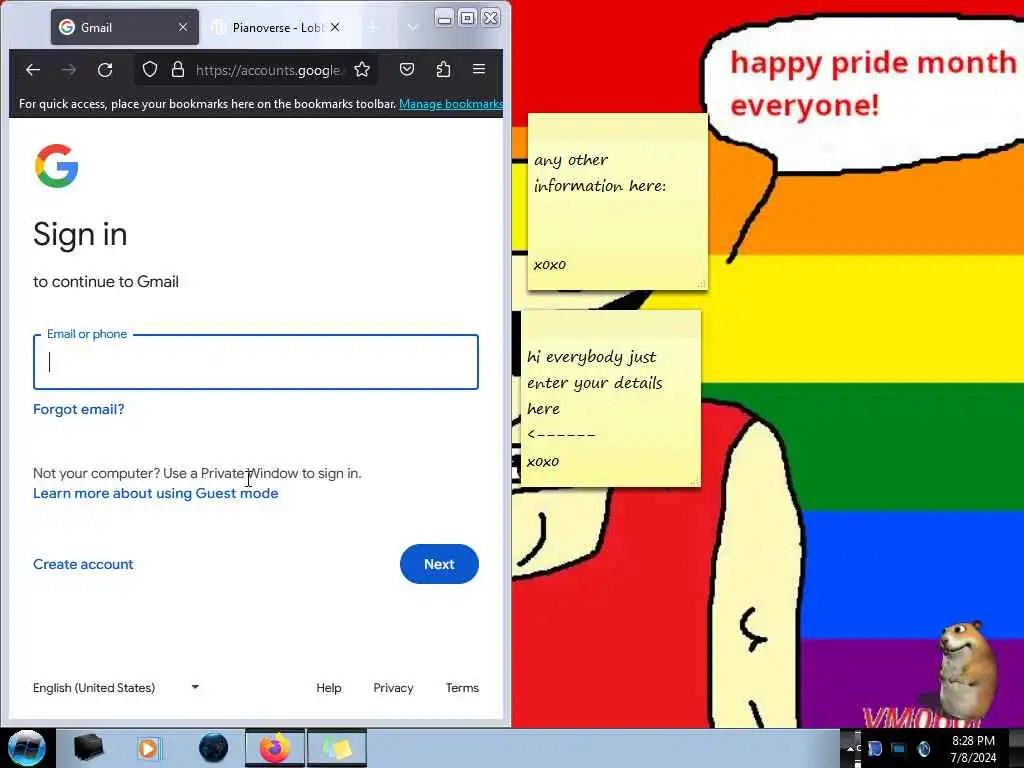Open the Terms footer link
The width and height of the screenshot is (1024, 768).
tap(462, 688)
